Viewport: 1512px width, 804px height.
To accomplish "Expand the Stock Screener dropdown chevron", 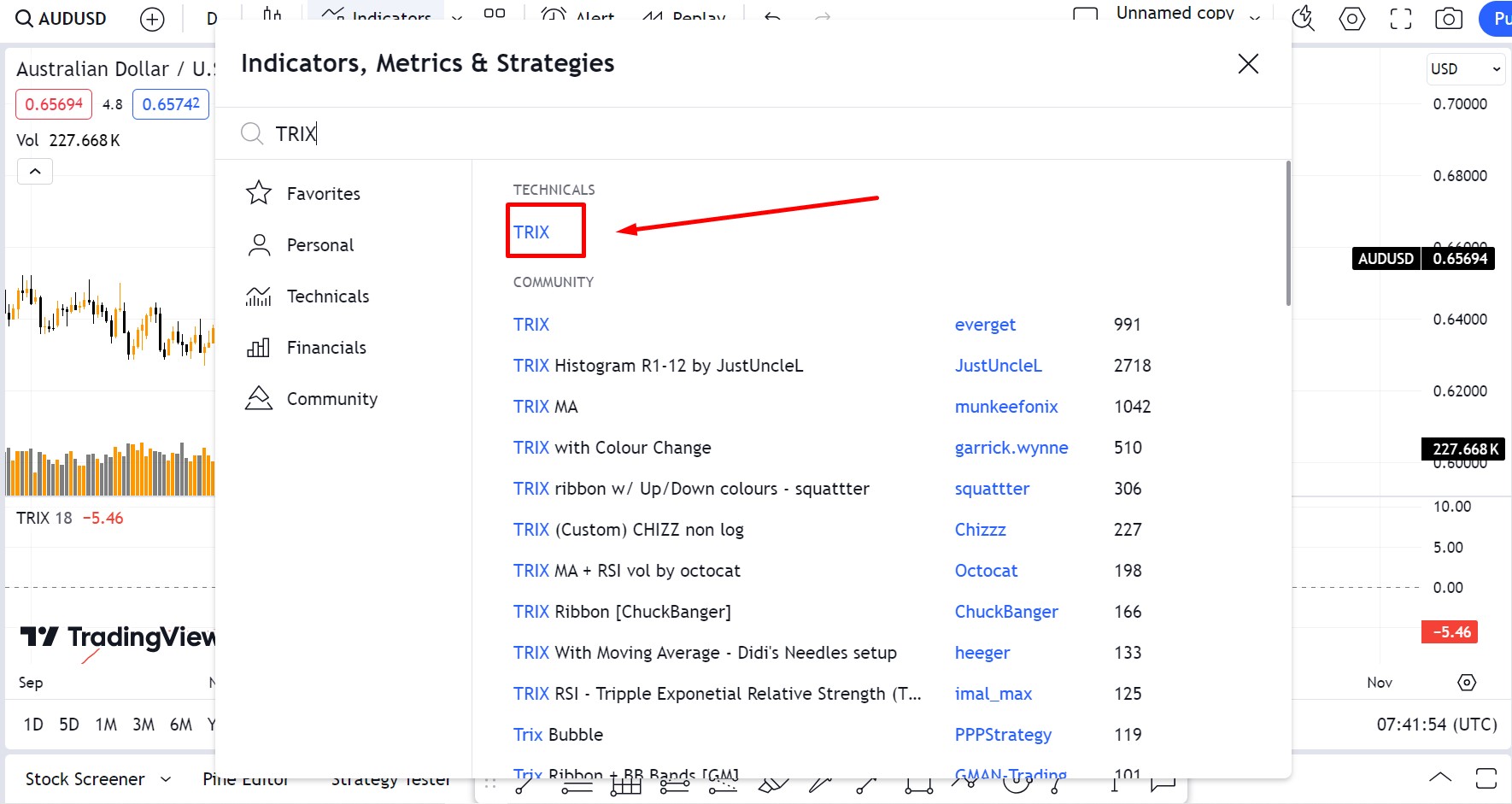I will 166,779.
